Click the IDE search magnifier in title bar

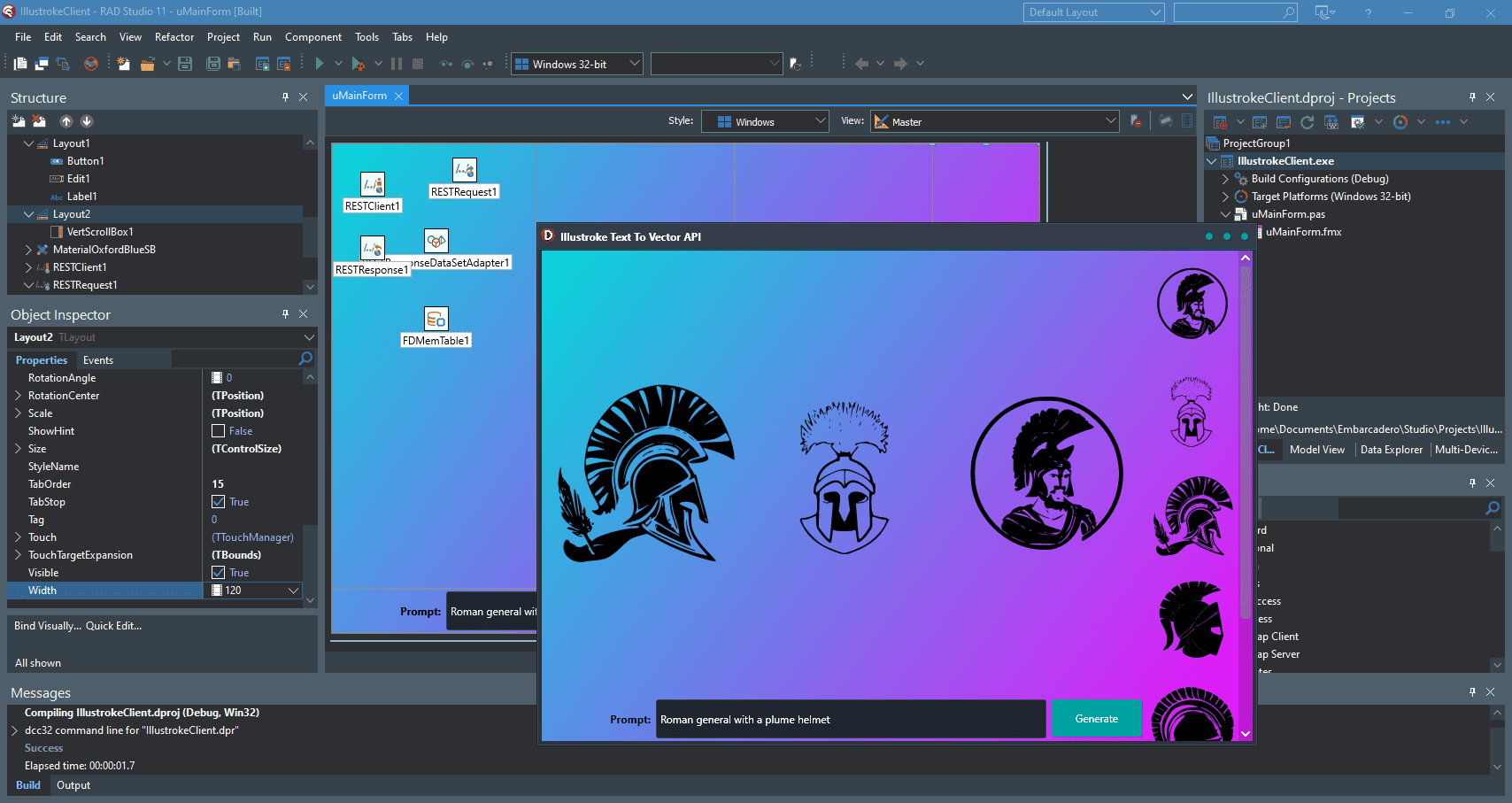(x=1289, y=12)
